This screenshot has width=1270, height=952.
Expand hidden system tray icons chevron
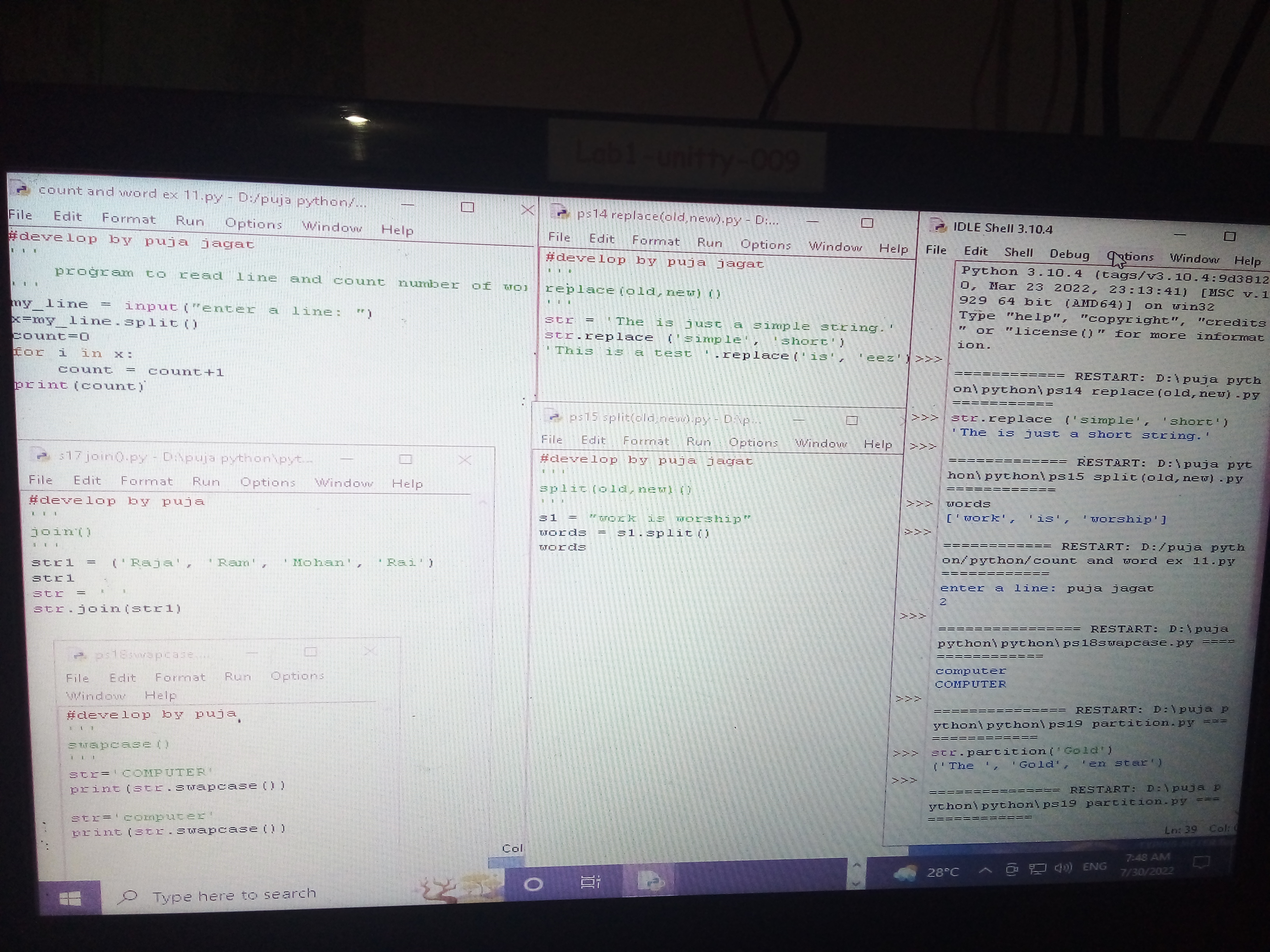tap(985, 870)
